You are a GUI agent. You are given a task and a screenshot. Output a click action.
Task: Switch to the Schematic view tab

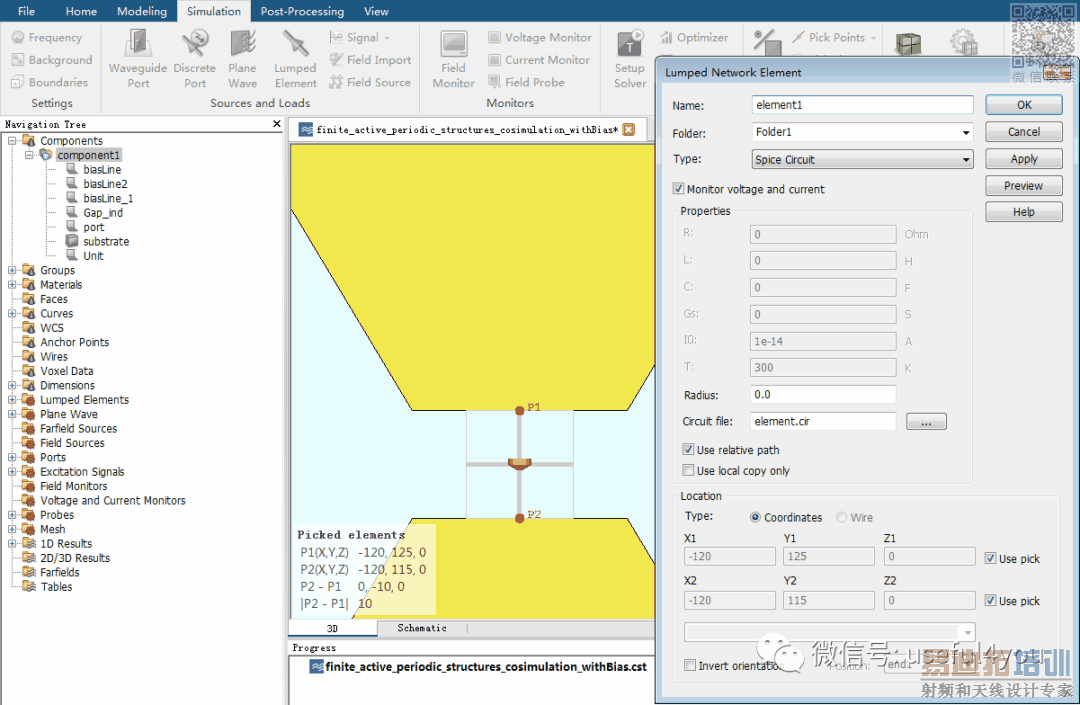click(x=421, y=628)
